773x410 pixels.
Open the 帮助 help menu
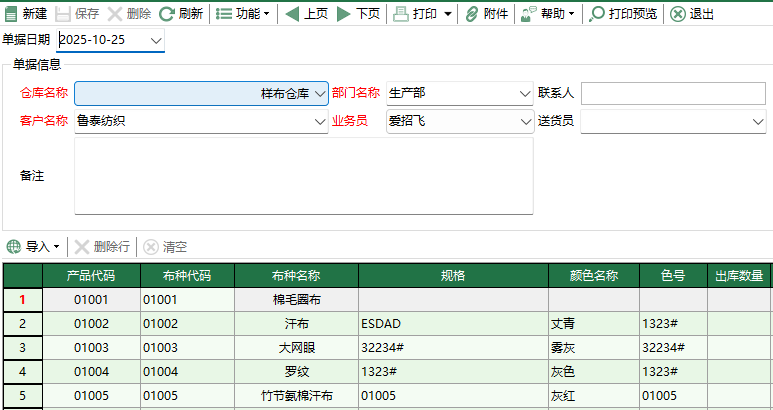point(548,14)
